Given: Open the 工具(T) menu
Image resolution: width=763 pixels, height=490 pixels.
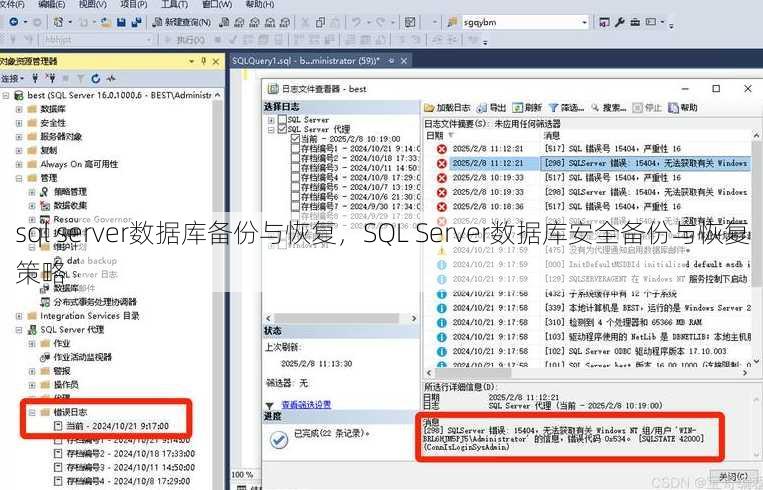Looking at the screenshot, I should pos(174,4).
